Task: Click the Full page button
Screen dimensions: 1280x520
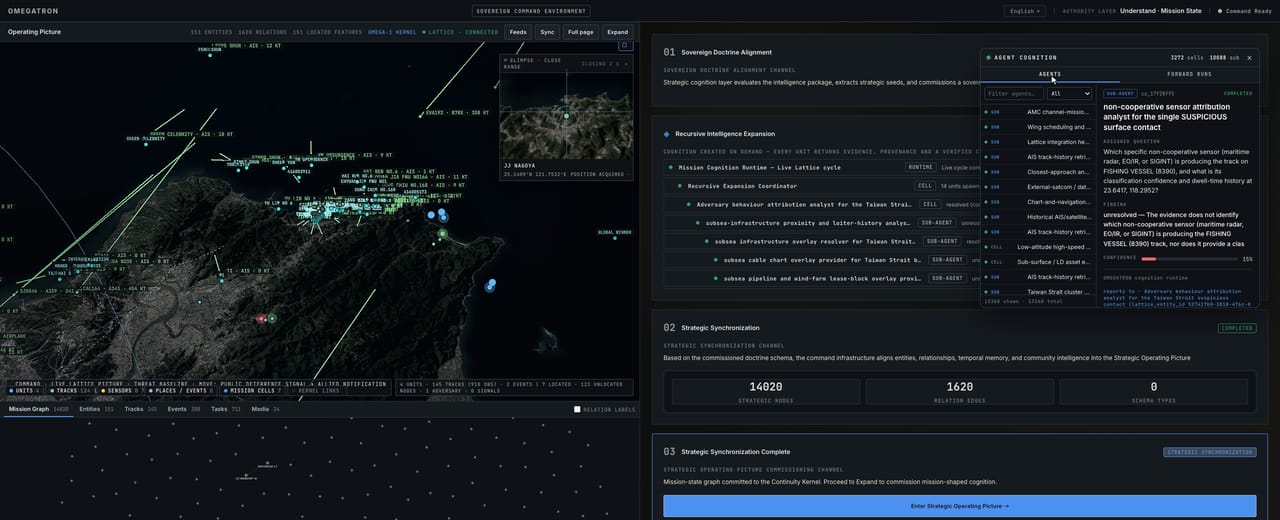Action: pyautogui.click(x=581, y=32)
